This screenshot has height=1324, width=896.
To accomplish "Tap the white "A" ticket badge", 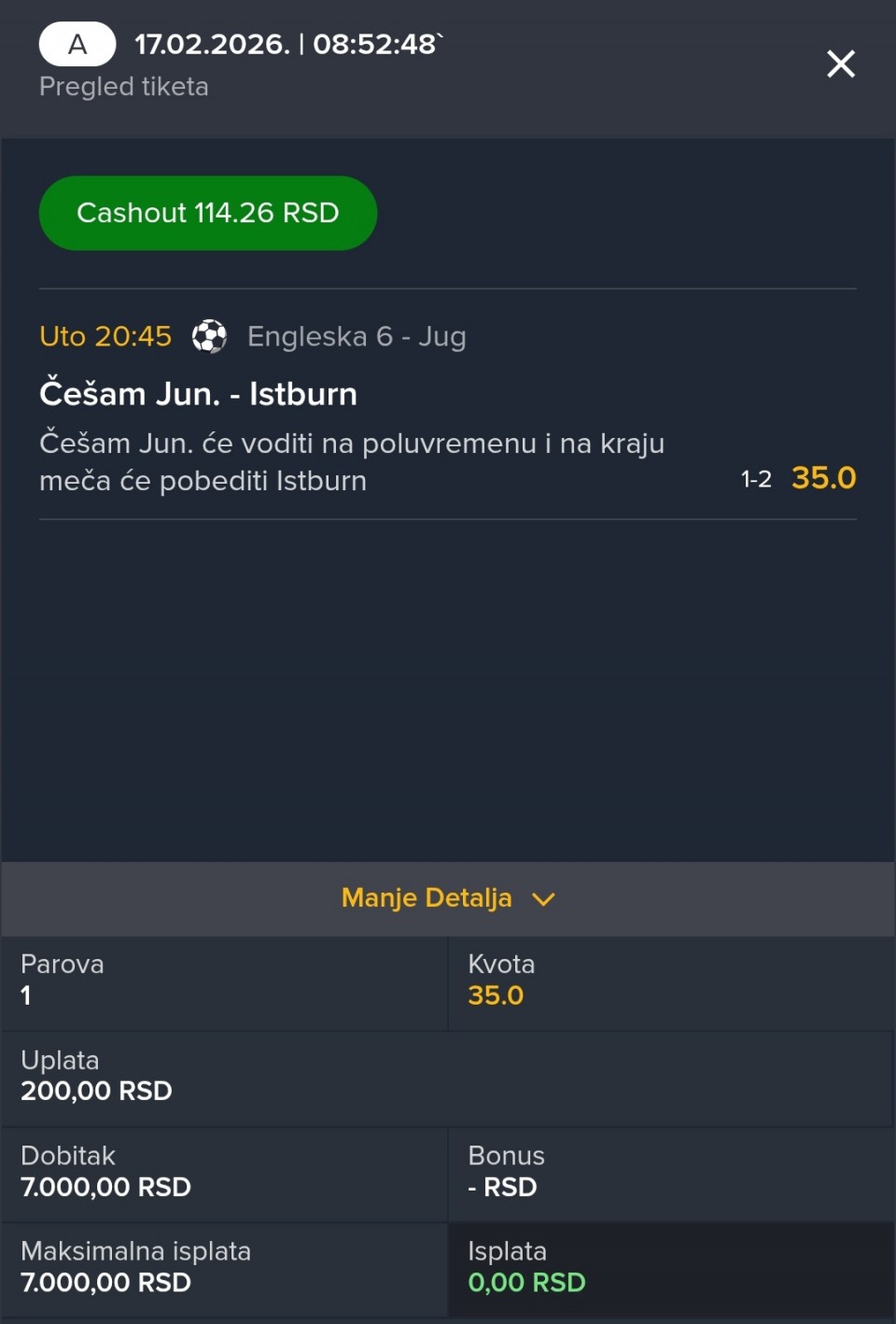I will 77,44.
